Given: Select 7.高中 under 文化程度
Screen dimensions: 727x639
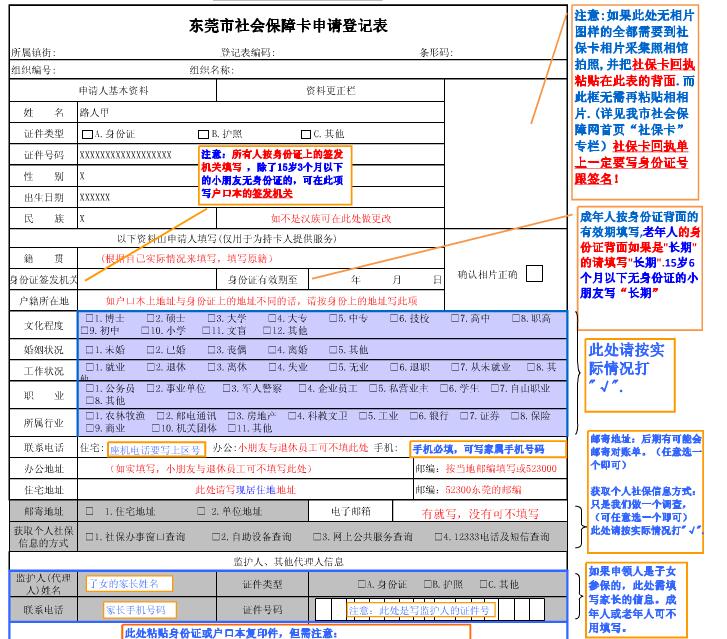Looking at the screenshot, I should 455,318.
